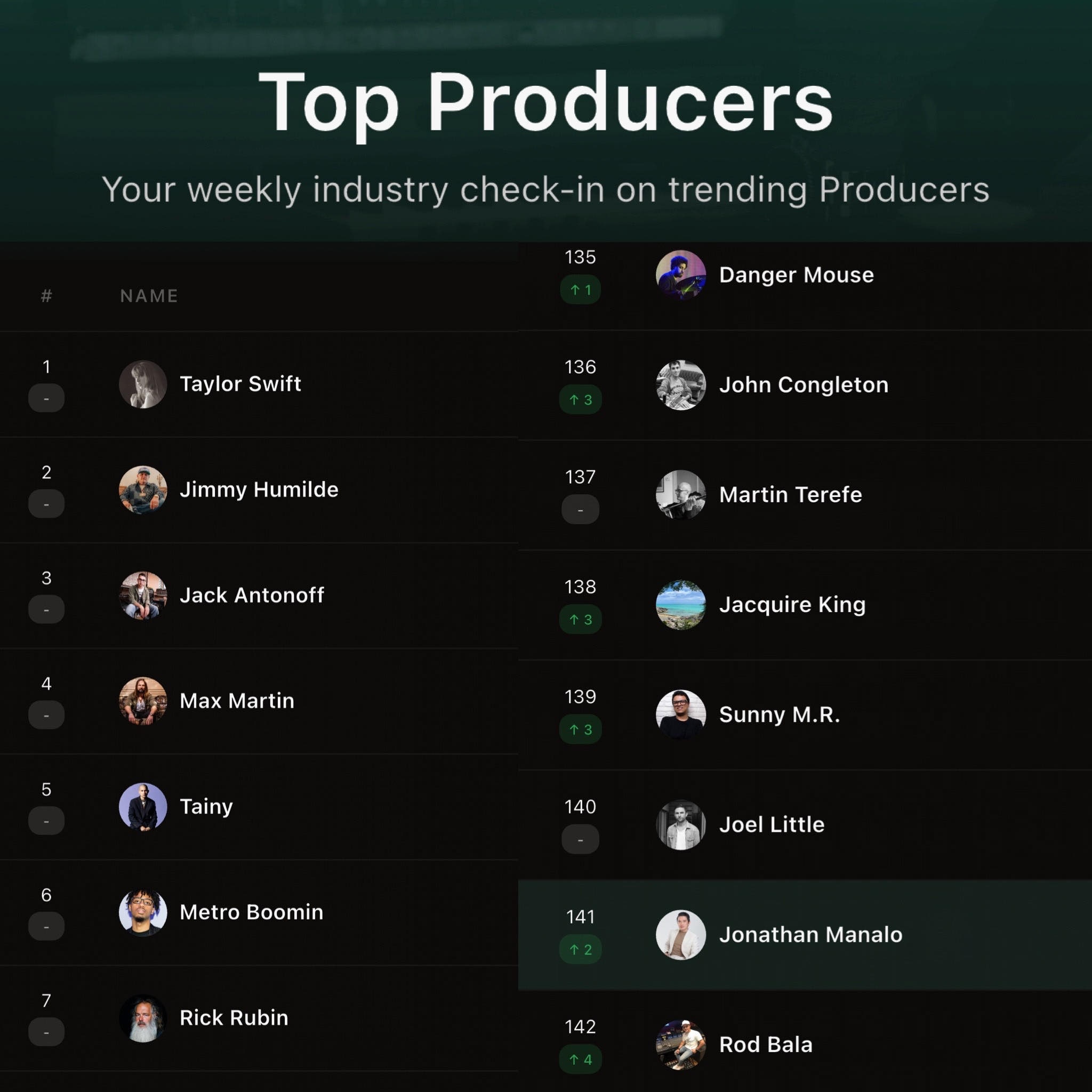Open Metro Boomin's avatar

143,913
